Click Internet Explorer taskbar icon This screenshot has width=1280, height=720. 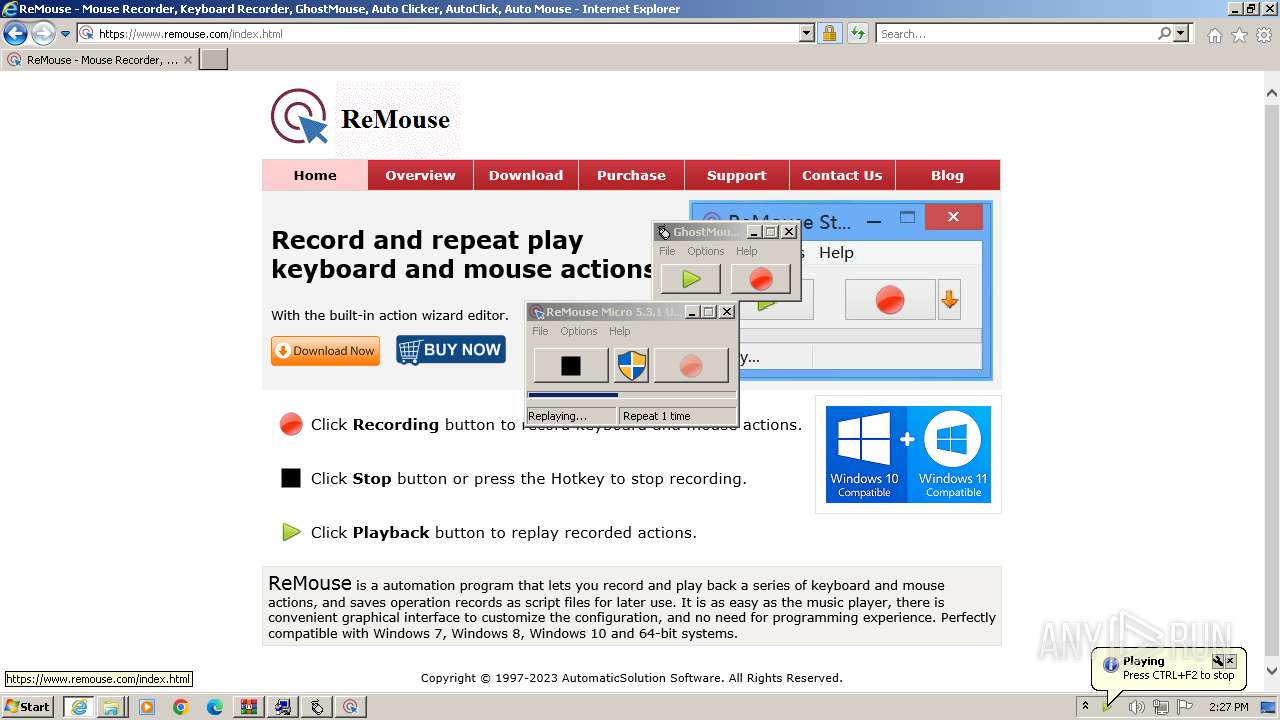point(78,707)
